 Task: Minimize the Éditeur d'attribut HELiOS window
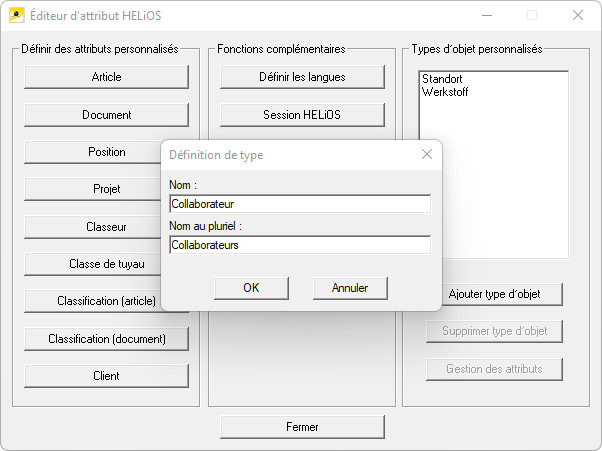487,15
